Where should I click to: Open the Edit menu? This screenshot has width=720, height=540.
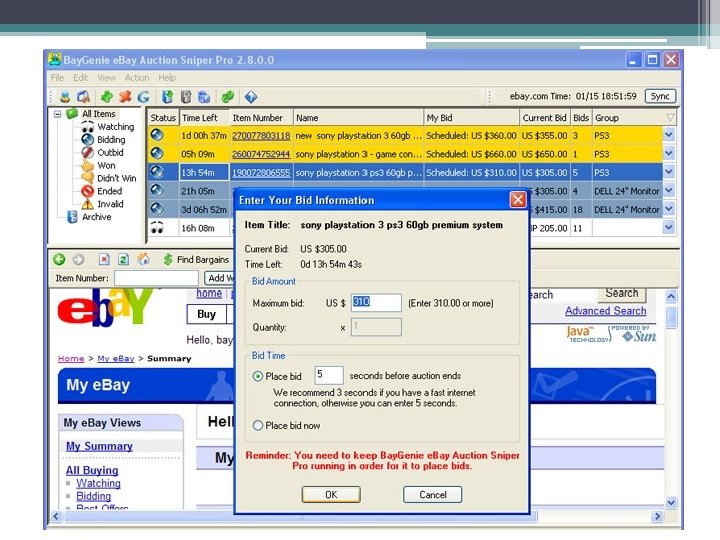tap(80, 78)
